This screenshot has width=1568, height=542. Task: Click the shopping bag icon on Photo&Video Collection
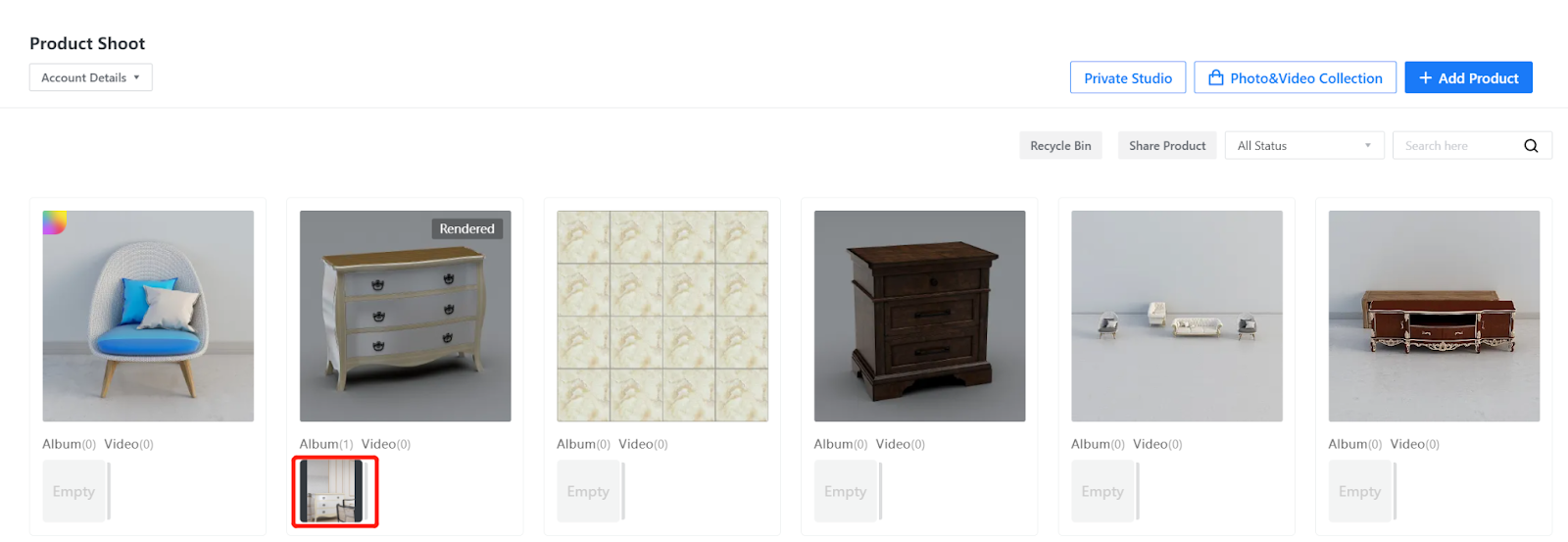[x=1215, y=77]
